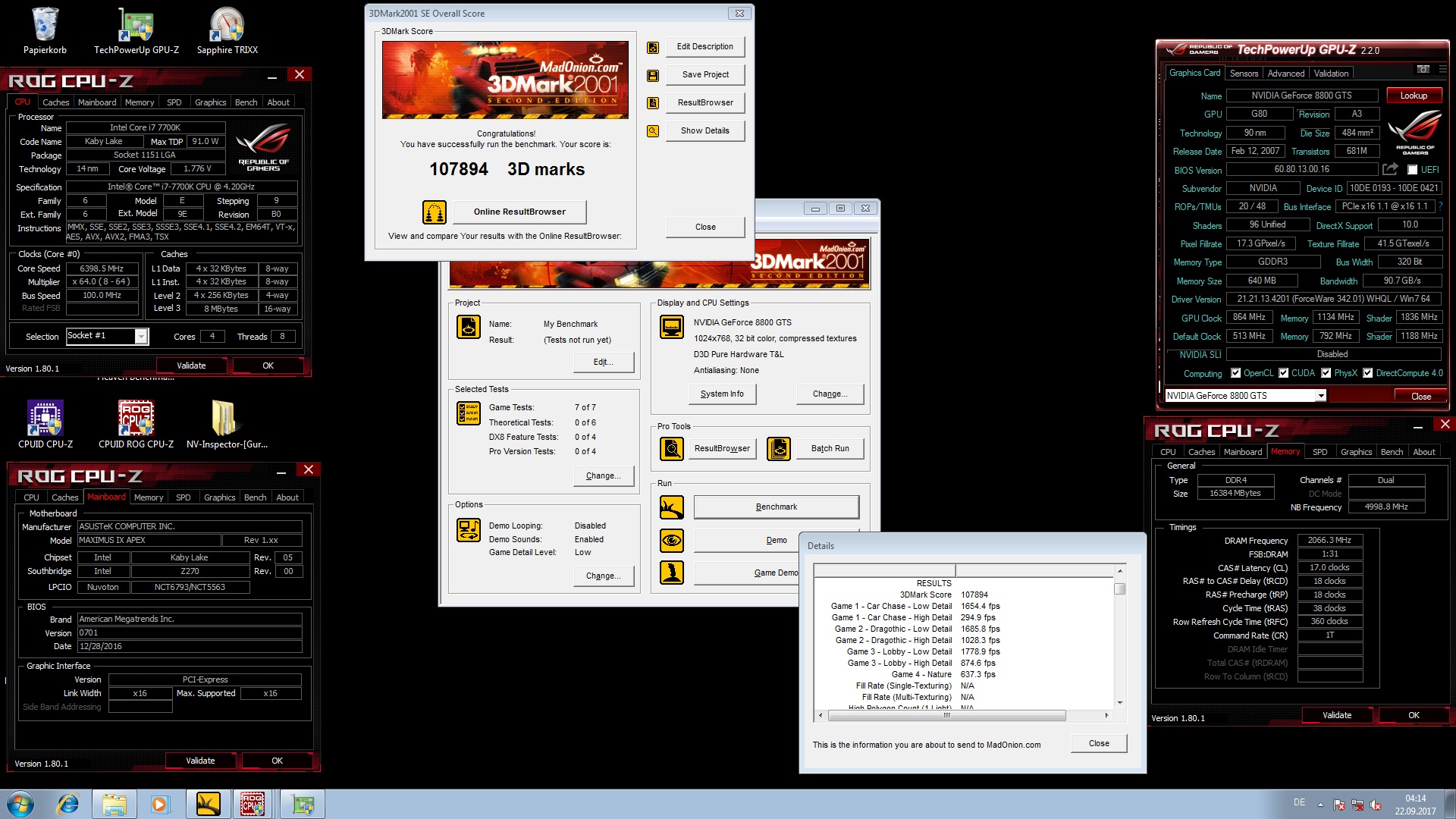Open the Papierkorb recycle bin desktop icon
1456x819 pixels.
pos(45,30)
